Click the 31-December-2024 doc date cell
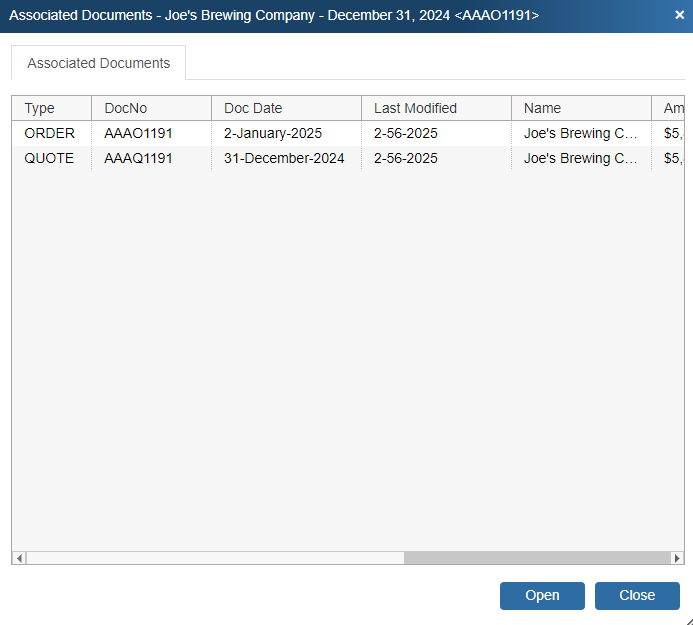 pyautogui.click(x=284, y=158)
